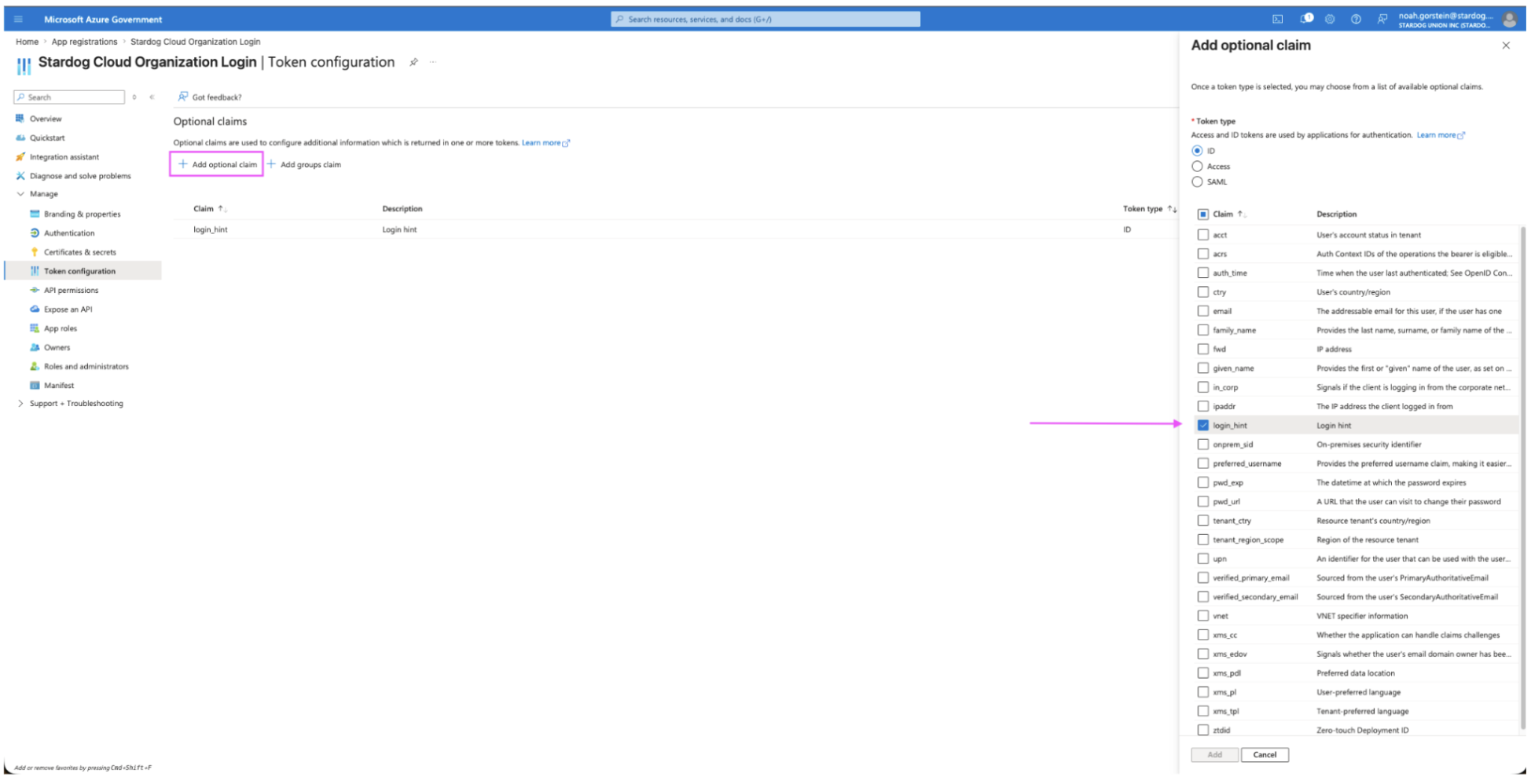Open the more options ellipsis beside title
1531x784 pixels.
[x=433, y=62]
